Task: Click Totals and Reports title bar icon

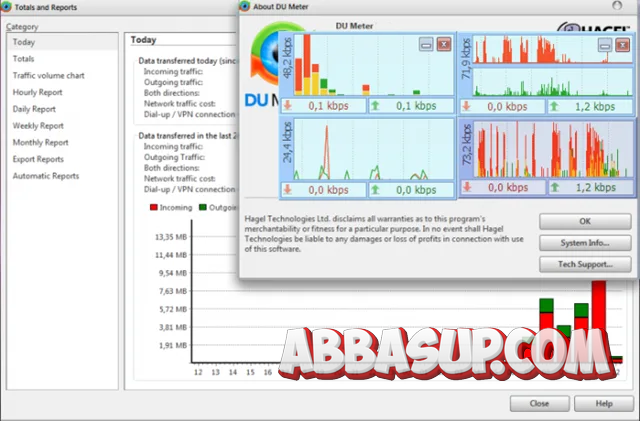Action: coord(6,7)
